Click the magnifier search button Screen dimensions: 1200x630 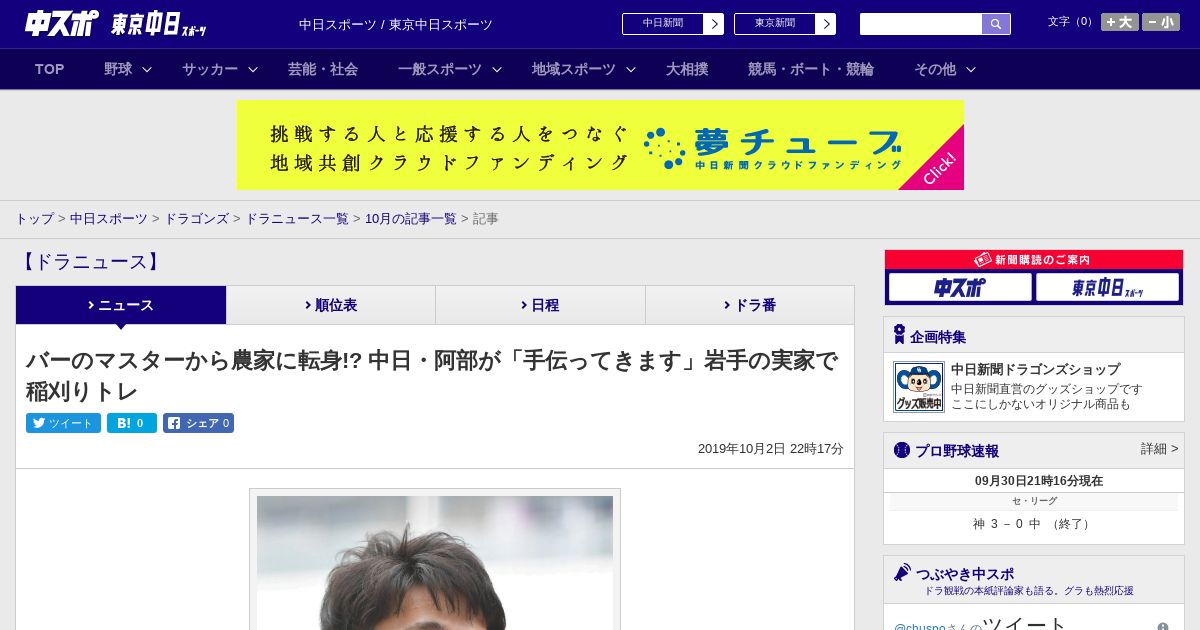[996, 24]
